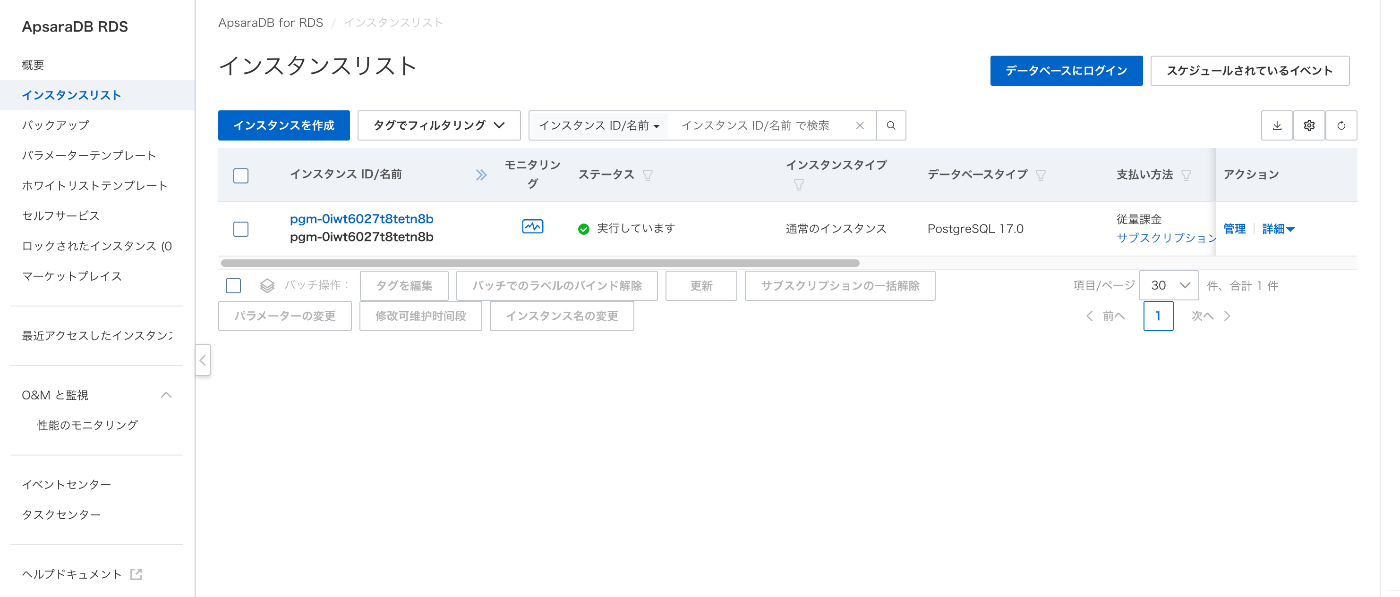Screen dimensions: 1400x597
Task: Click 管理 action link
Action: pos(1234,229)
